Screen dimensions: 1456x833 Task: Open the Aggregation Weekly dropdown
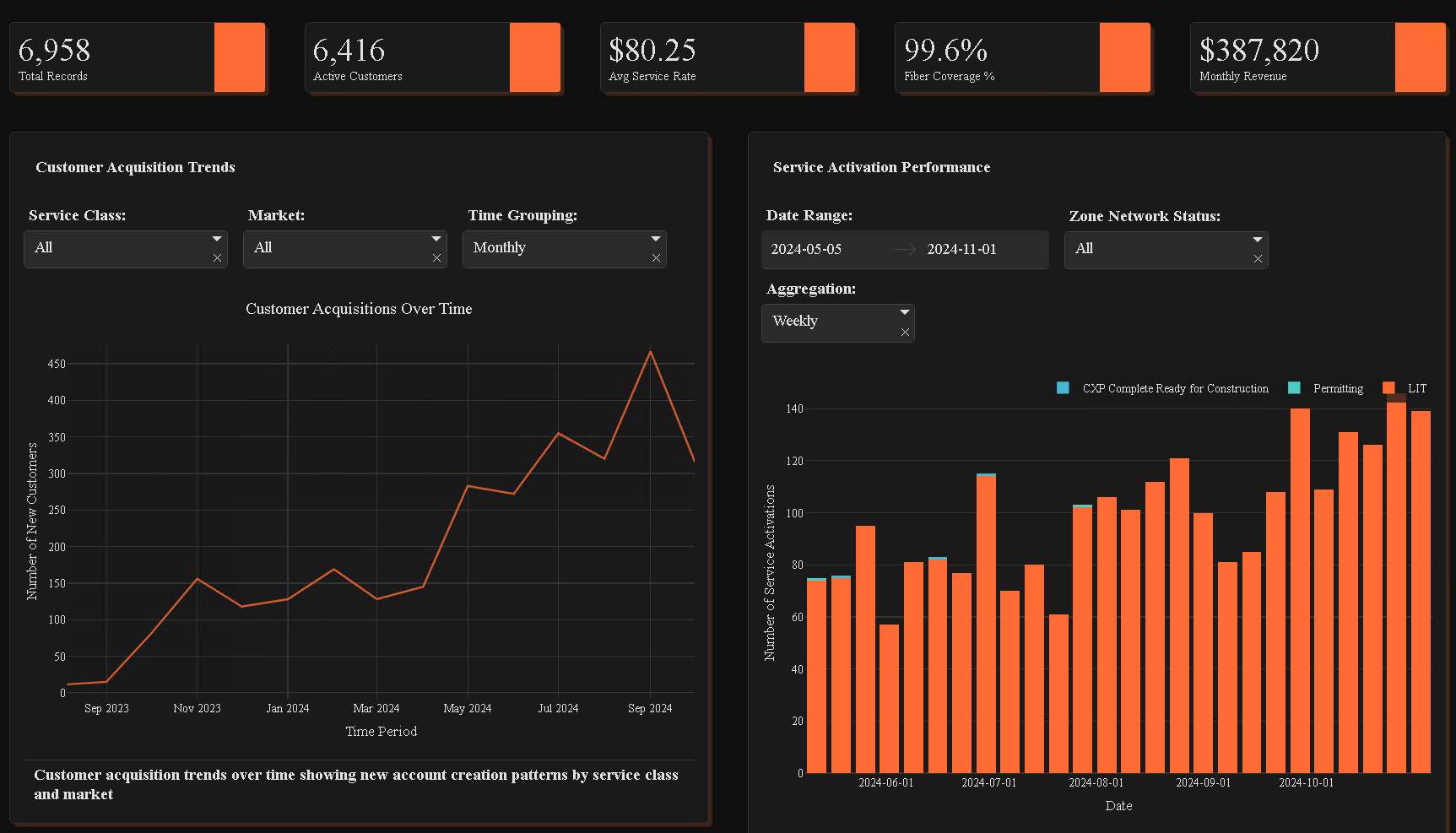coord(905,312)
